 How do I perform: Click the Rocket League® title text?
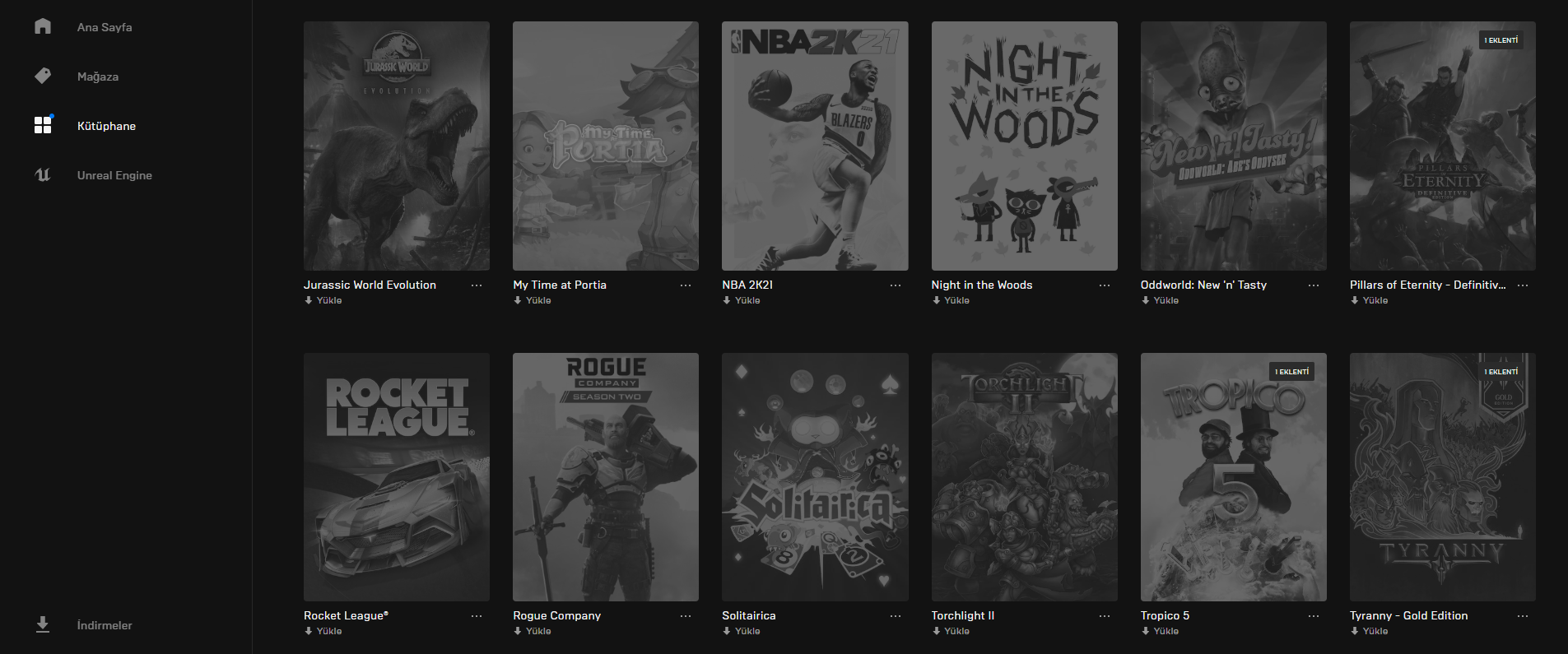click(x=346, y=615)
